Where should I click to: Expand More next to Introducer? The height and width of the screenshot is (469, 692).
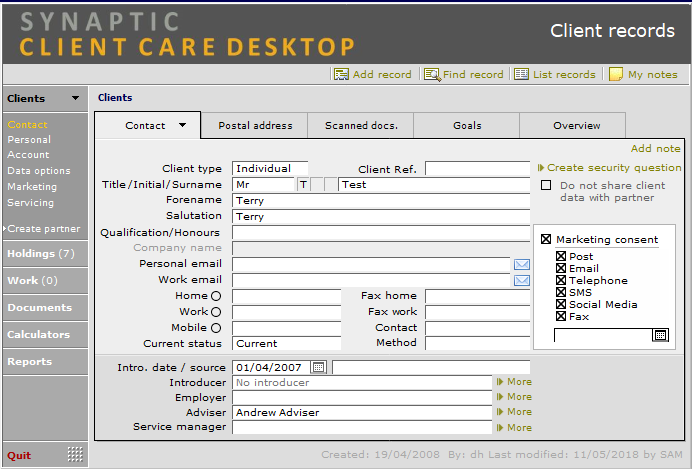point(514,382)
